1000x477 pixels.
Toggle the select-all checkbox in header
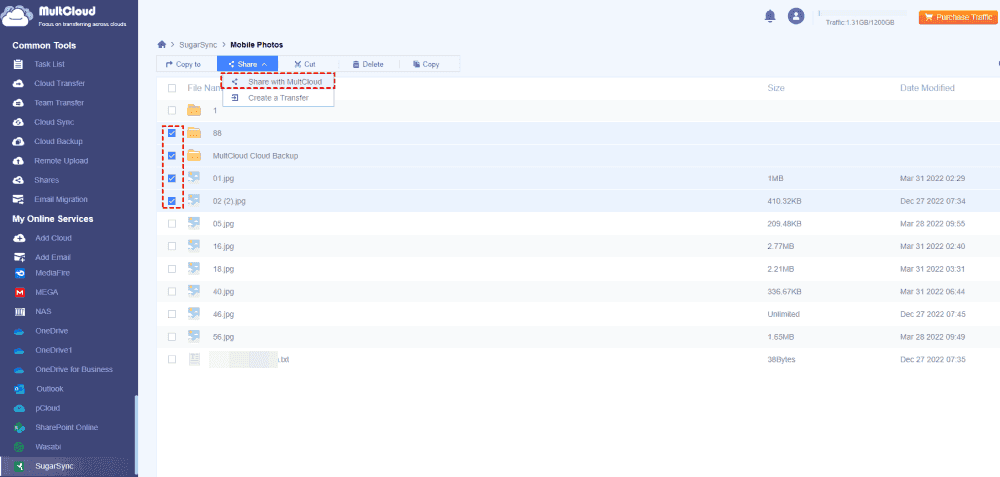(172, 88)
